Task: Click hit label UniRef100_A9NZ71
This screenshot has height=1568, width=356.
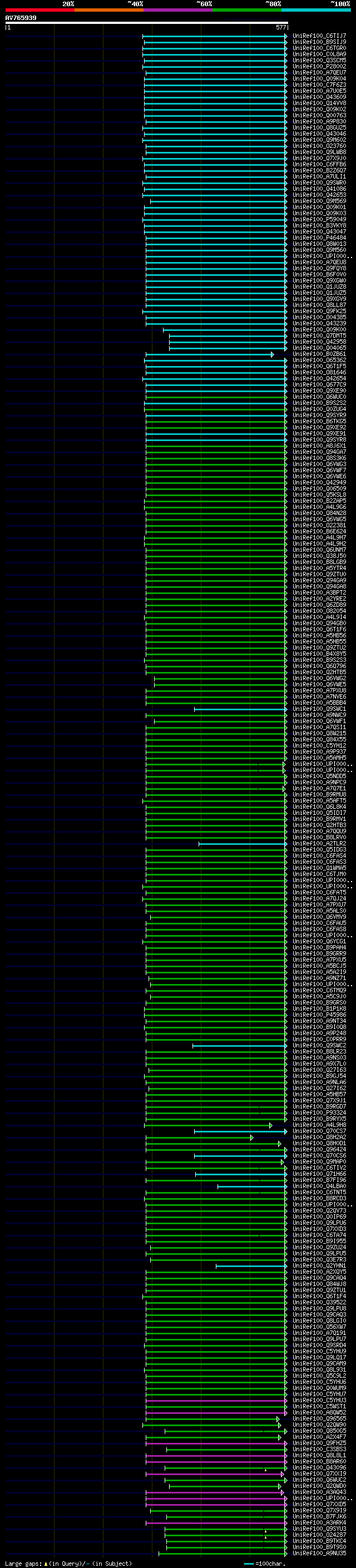Action: click(319, 978)
